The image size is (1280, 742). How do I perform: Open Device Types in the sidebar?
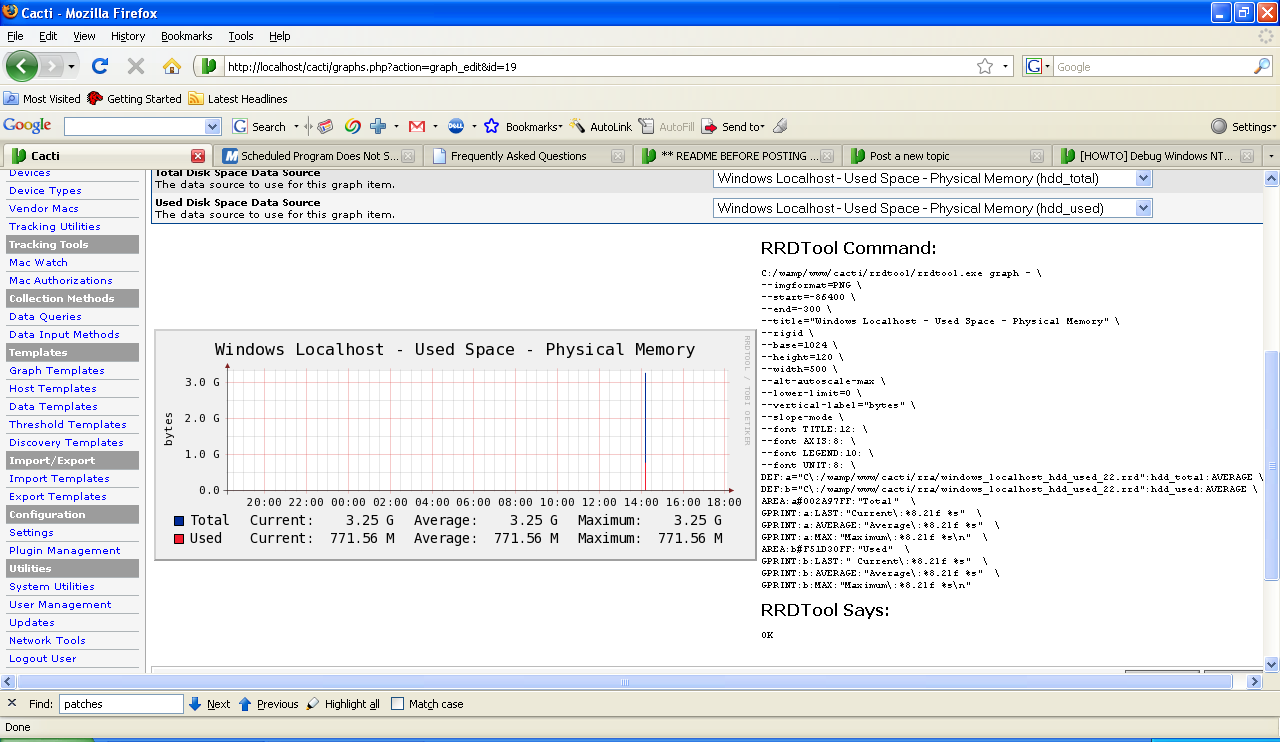pyautogui.click(x=45, y=190)
